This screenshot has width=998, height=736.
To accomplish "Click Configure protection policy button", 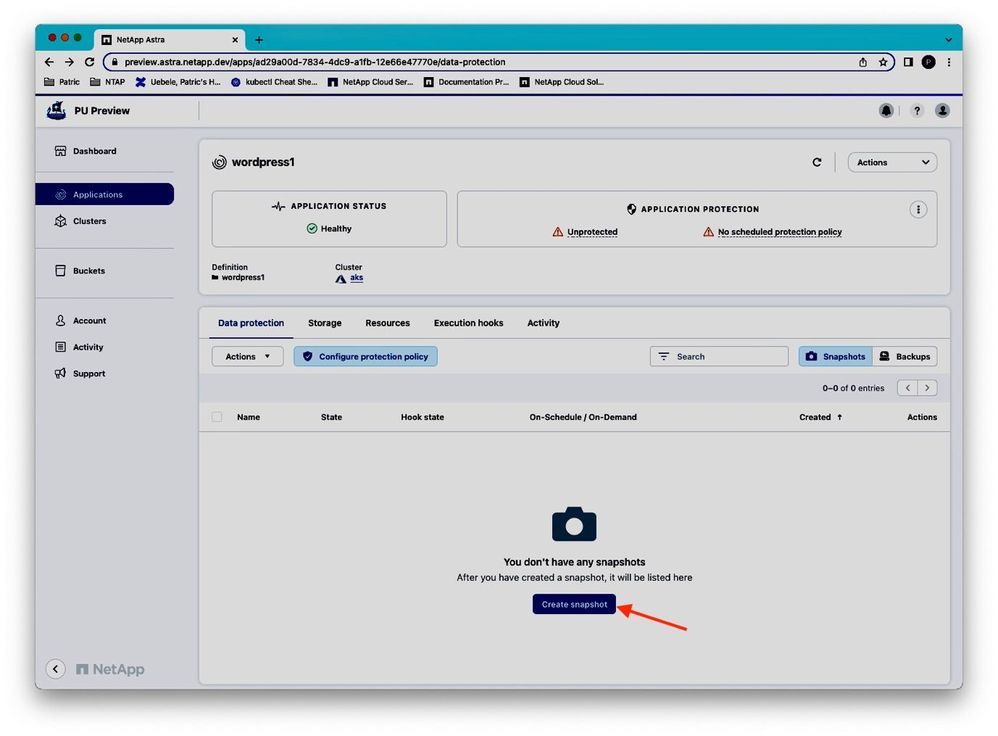I will (365, 357).
